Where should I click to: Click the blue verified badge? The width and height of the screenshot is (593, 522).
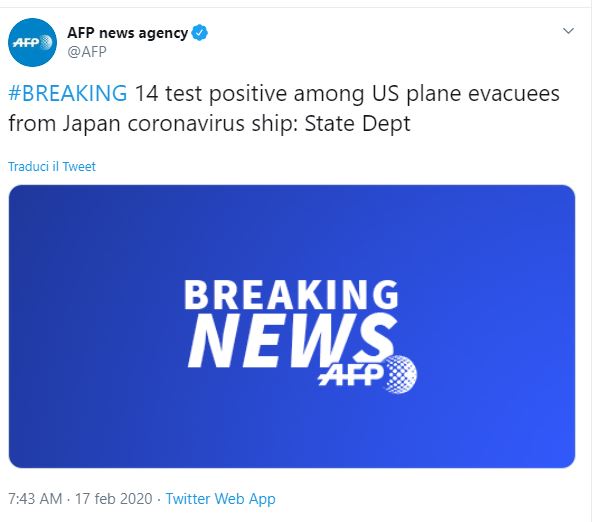(x=199, y=33)
